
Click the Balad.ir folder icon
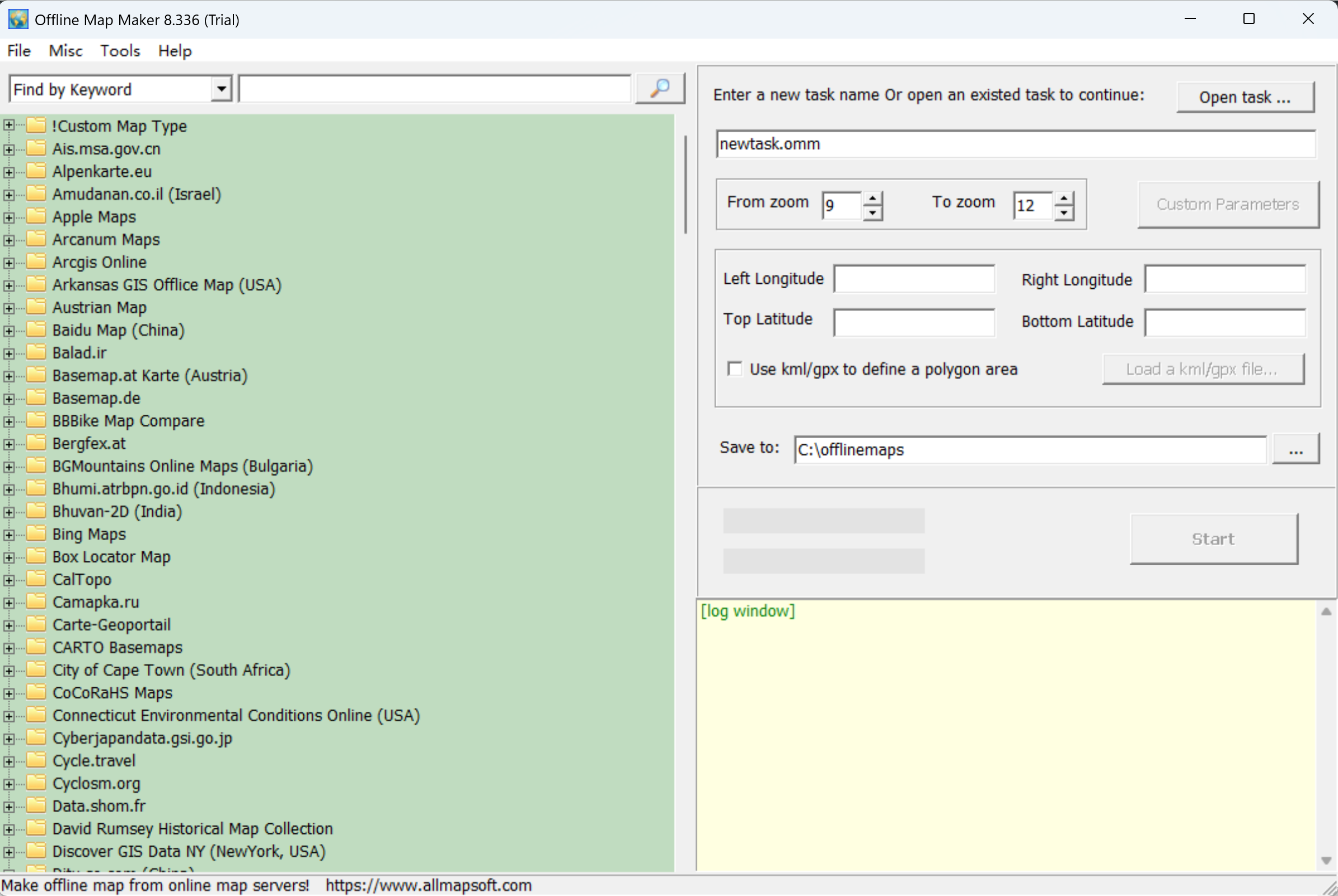tap(36, 352)
